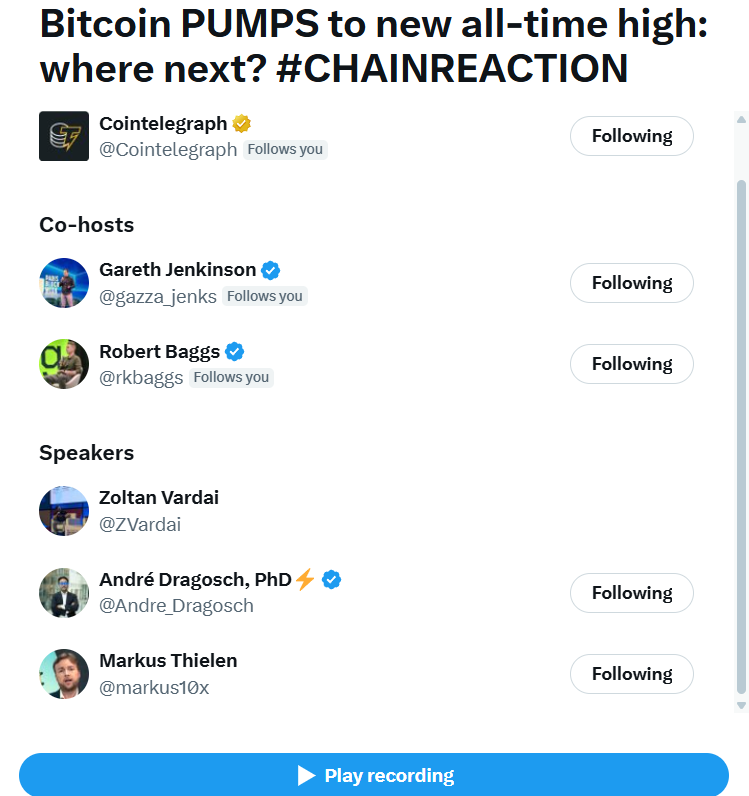This screenshot has width=749, height=796.
Task: Open the @markus10x handle link
Action: click(x=154, y=688)
